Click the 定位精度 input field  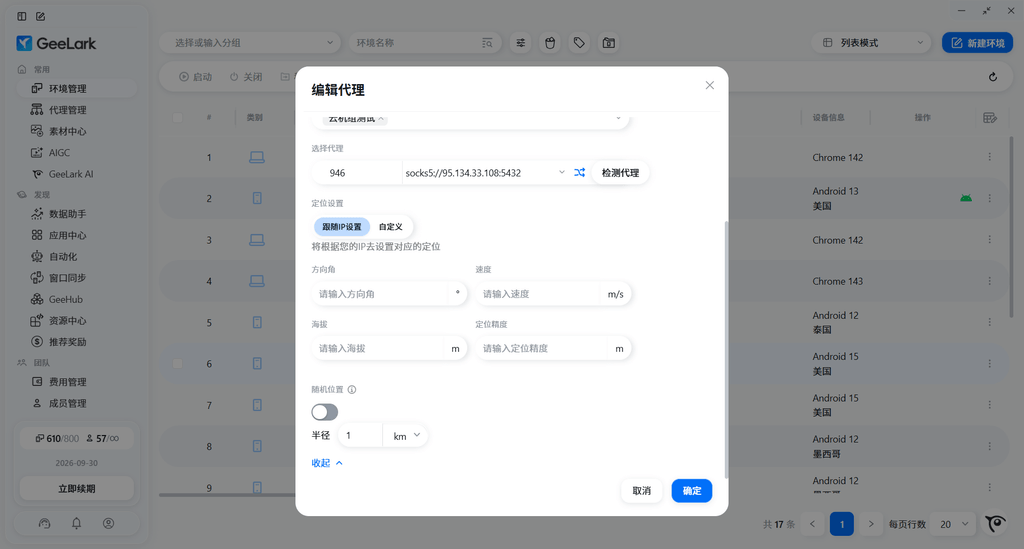pyautogui.click(x=553, y=349)
